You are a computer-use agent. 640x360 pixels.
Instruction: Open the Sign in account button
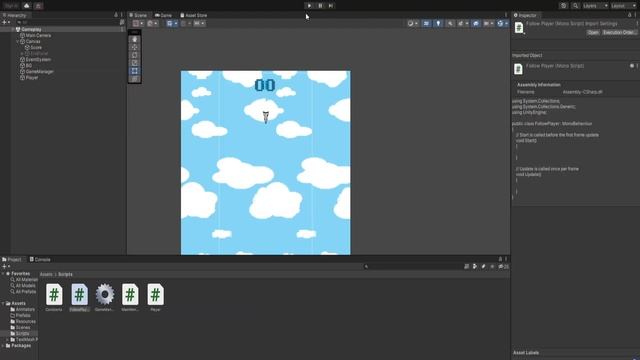11,6
